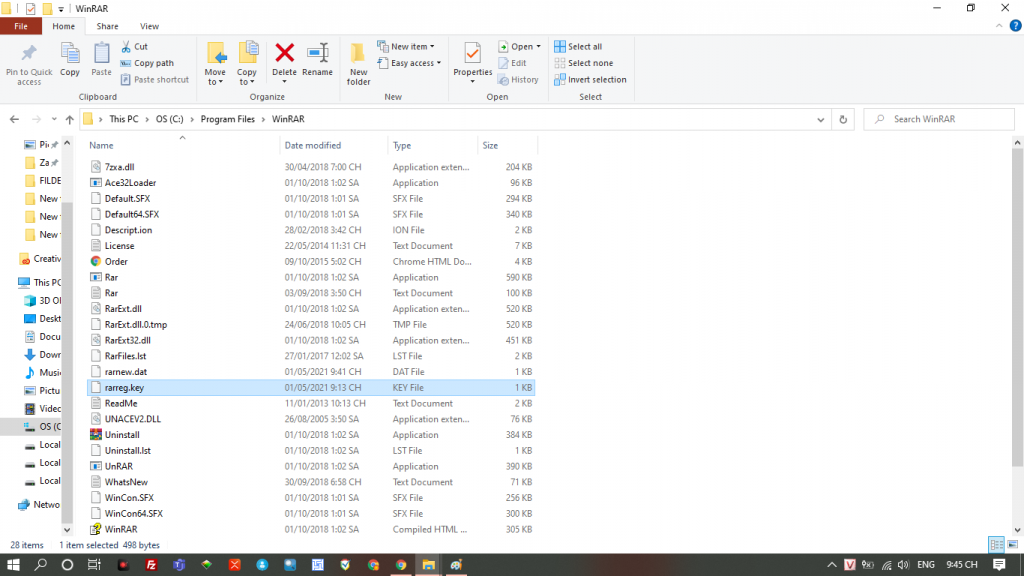Click OS (C:) in address path
The image size is (1024, 576).
coord(169,119)
